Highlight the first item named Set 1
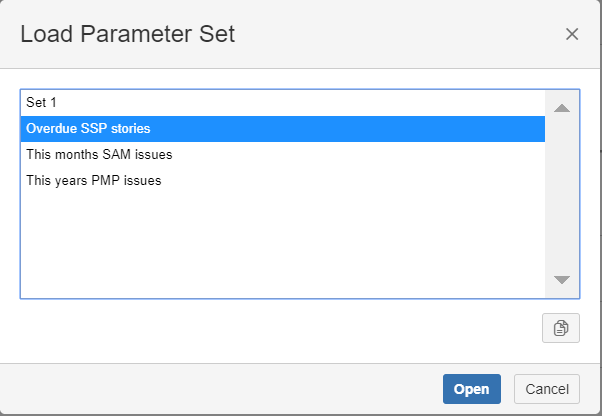 (x=43, y=102)
